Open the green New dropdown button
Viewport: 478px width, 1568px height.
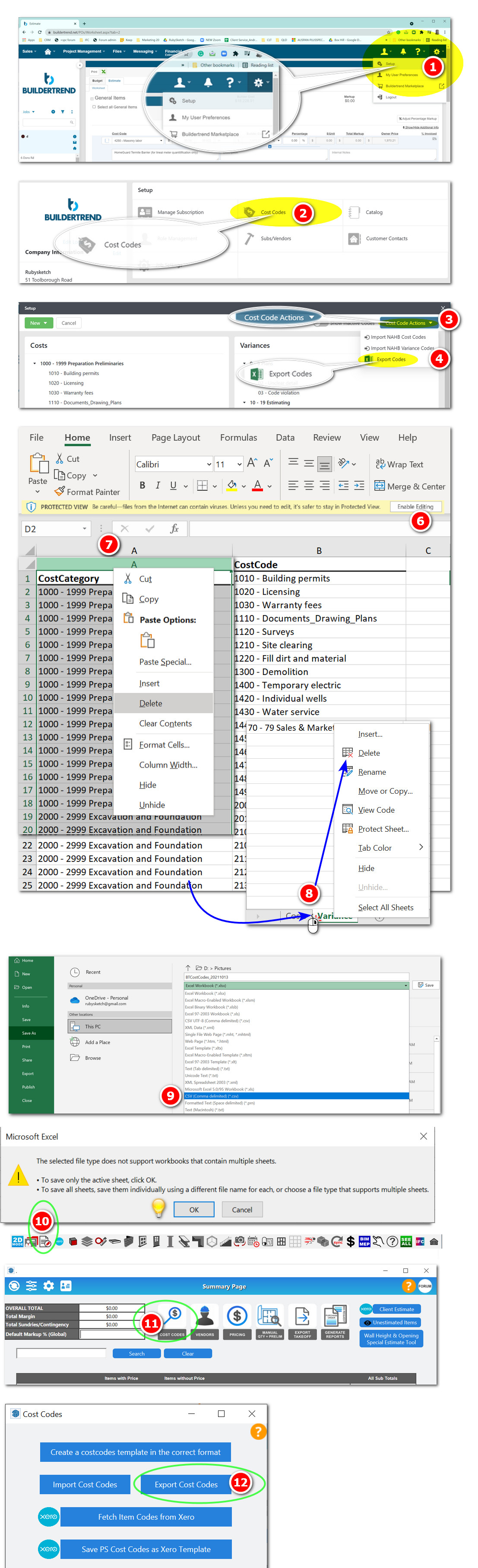(x=38, y=322)
